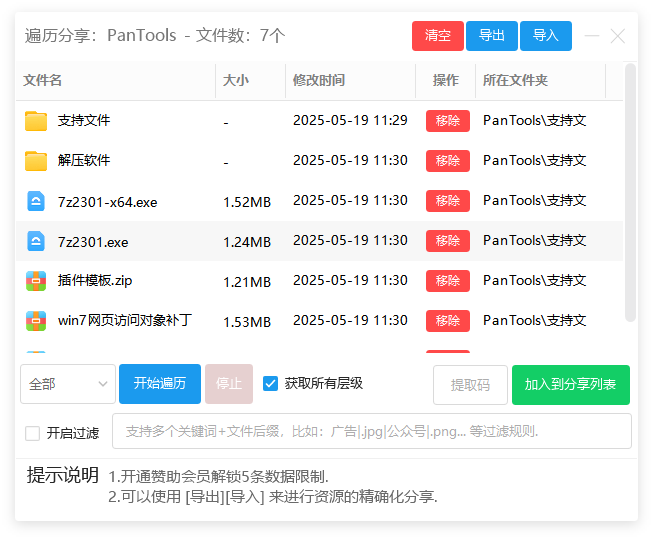Click the file list vertical scrollbar
The width and height of the screenshot is (653, 539).
(630, 190)
